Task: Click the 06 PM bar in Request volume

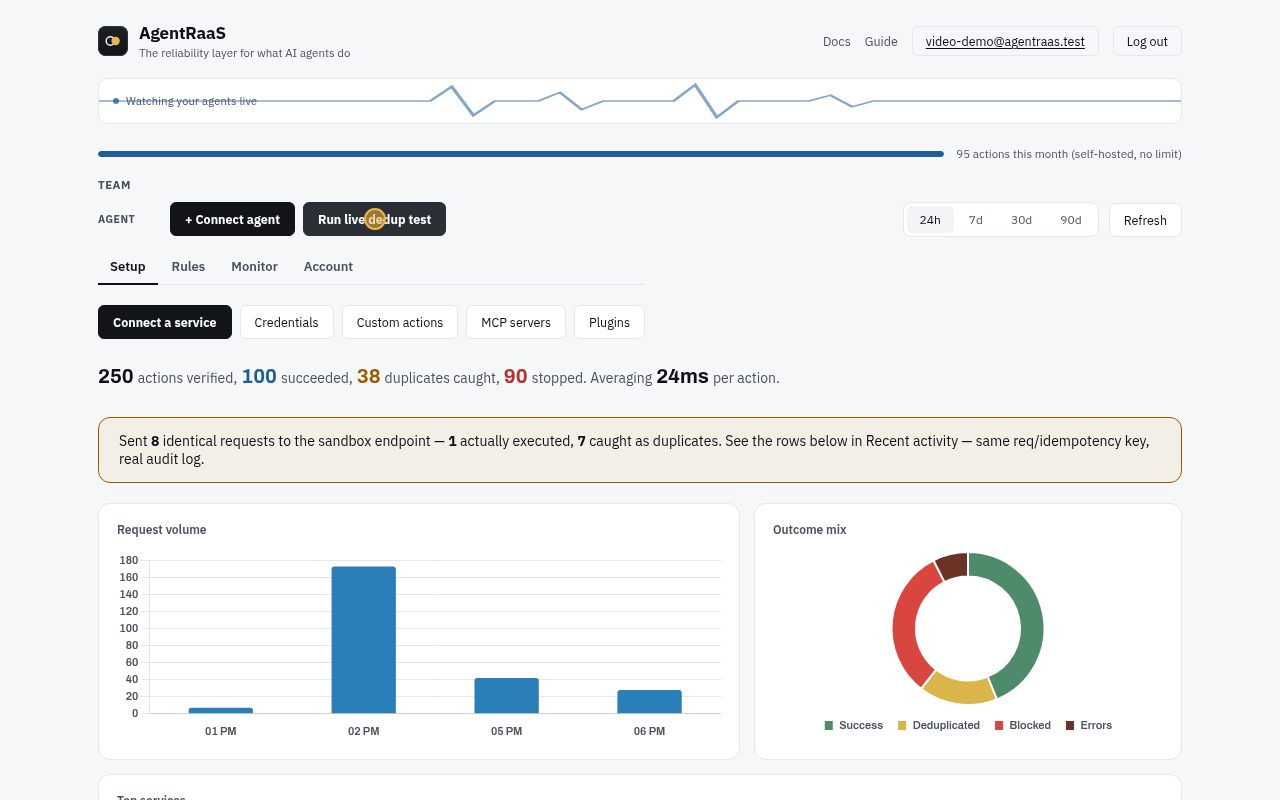Action: pos(649,701)
